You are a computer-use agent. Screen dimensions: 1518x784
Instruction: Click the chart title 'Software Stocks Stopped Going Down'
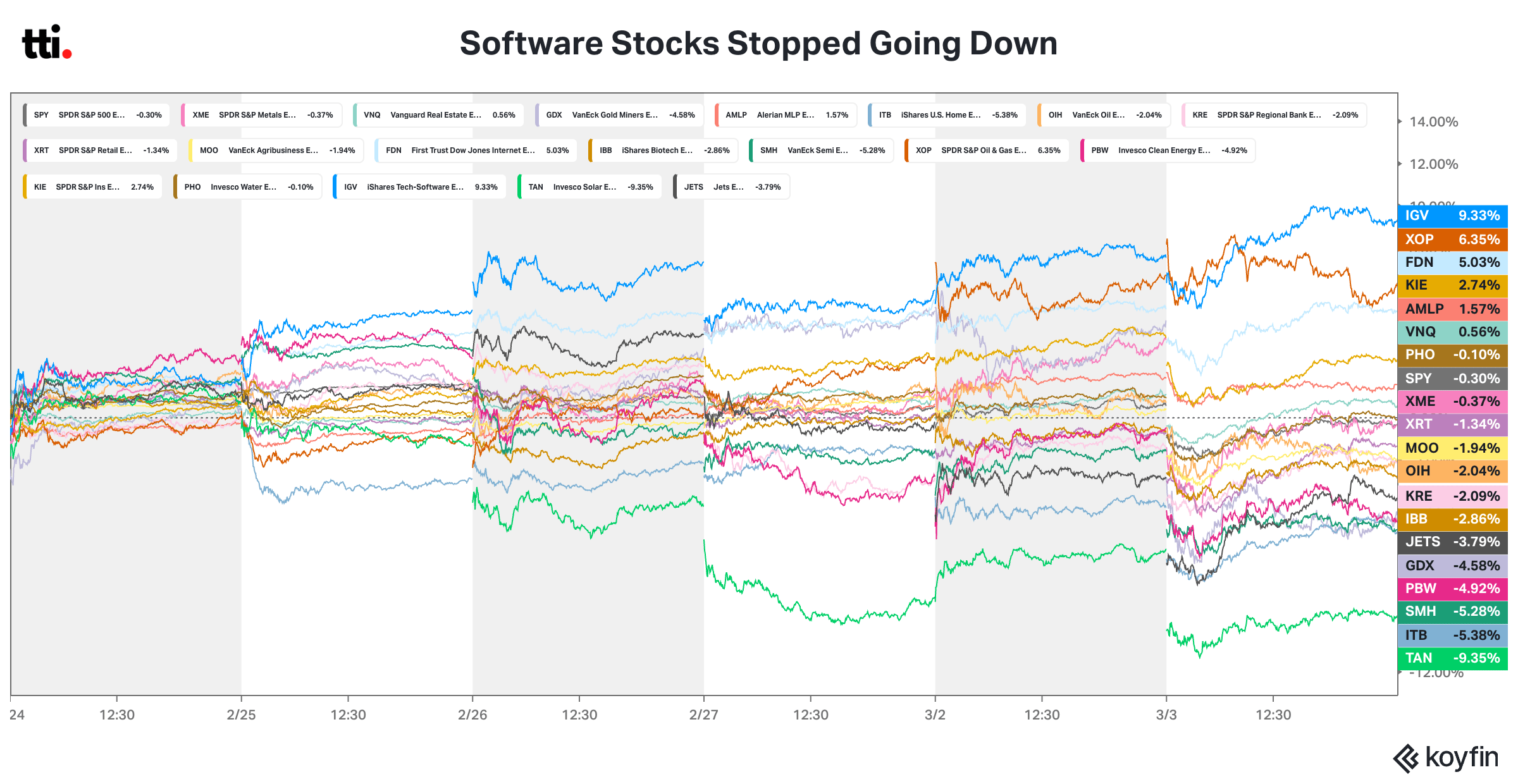point(758,44)
